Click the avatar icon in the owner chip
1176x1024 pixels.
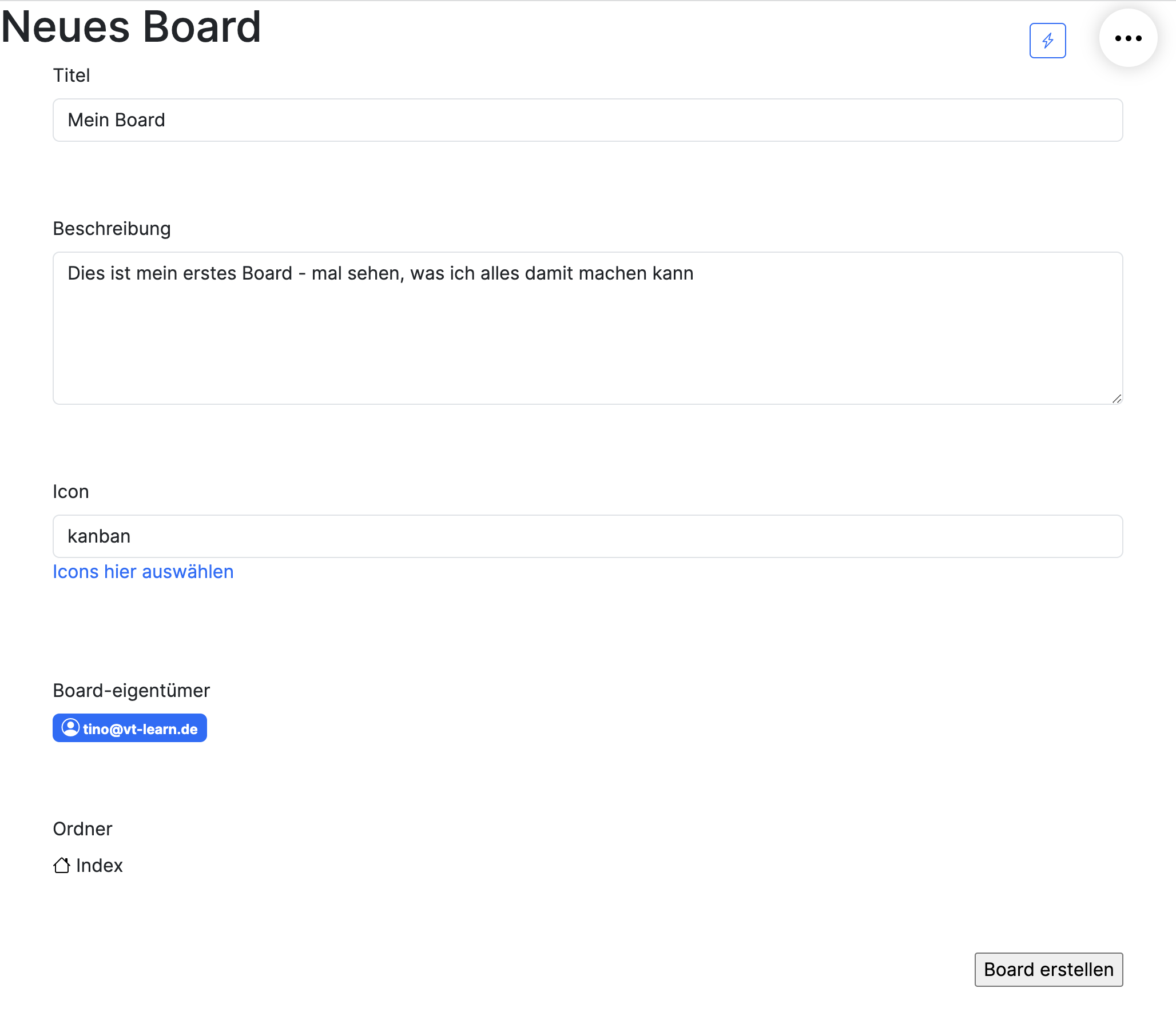click(70, 728)
